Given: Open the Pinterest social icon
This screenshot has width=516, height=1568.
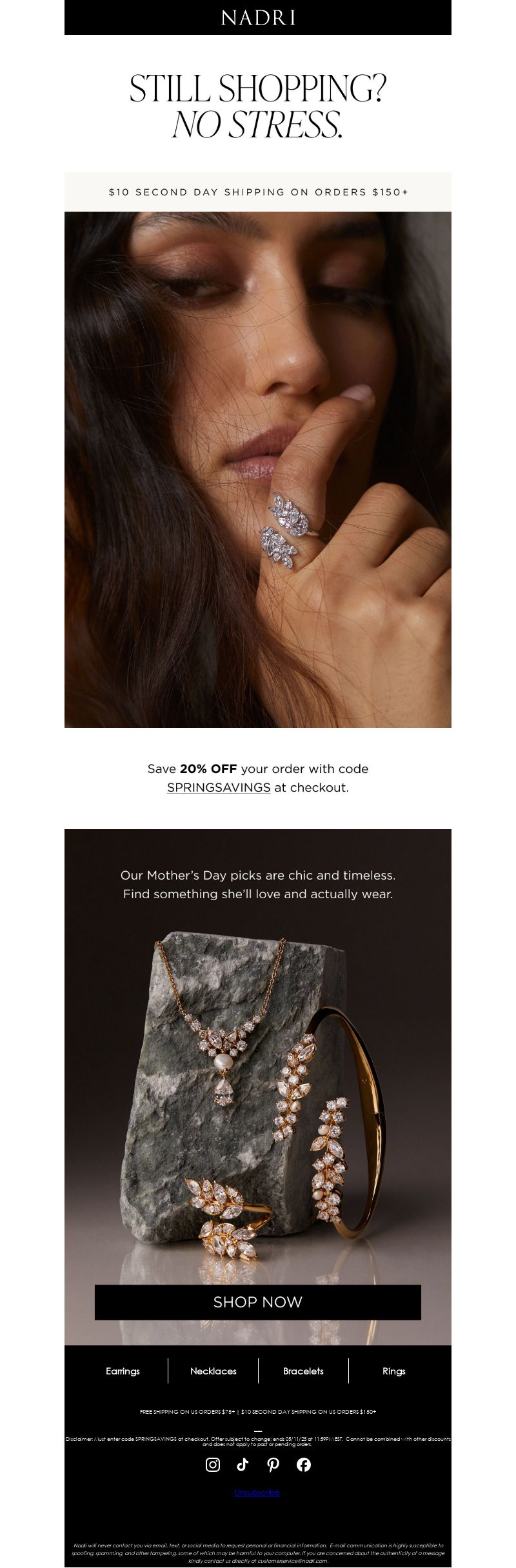Looking at the screenshot, I should tap(273, 1464).
